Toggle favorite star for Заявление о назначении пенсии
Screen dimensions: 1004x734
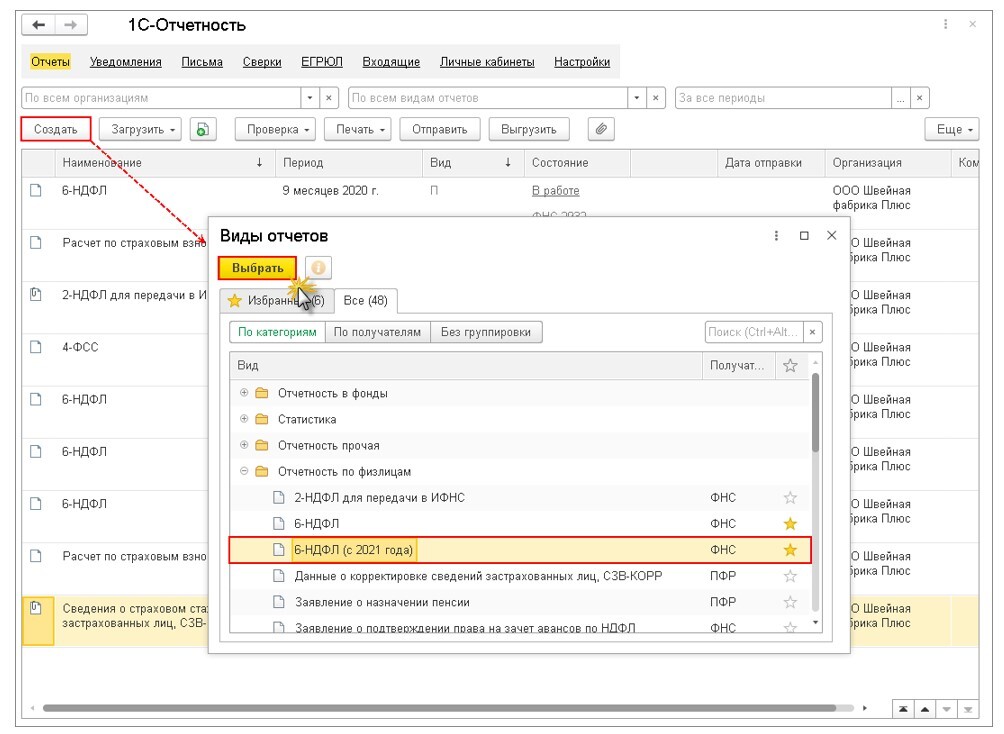pos(790,602)
